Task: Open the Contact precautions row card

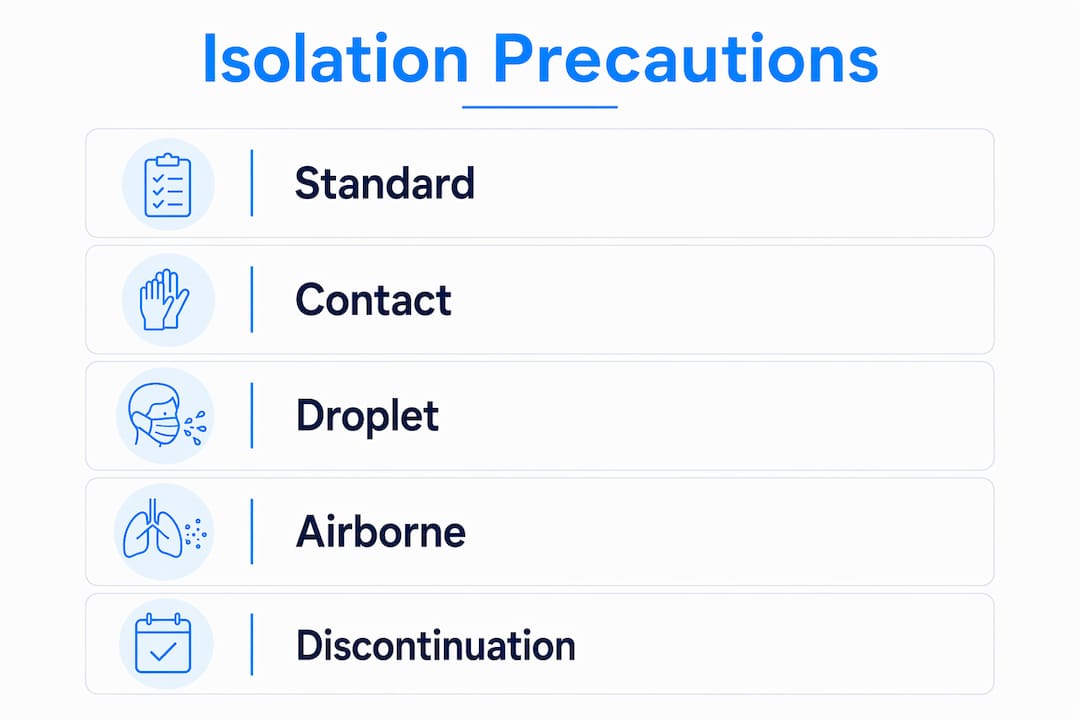Action: (539, 300)
